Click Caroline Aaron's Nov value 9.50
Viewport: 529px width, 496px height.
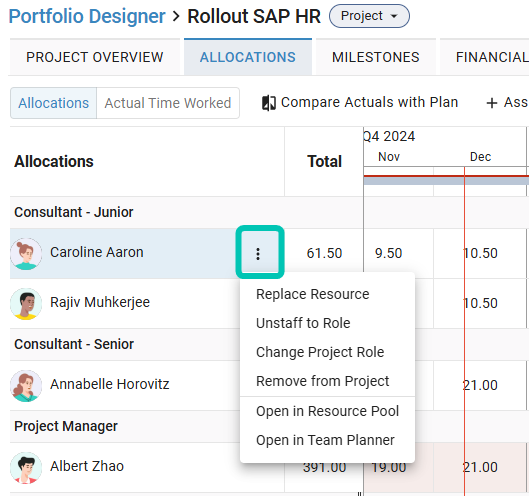[388, 253]
